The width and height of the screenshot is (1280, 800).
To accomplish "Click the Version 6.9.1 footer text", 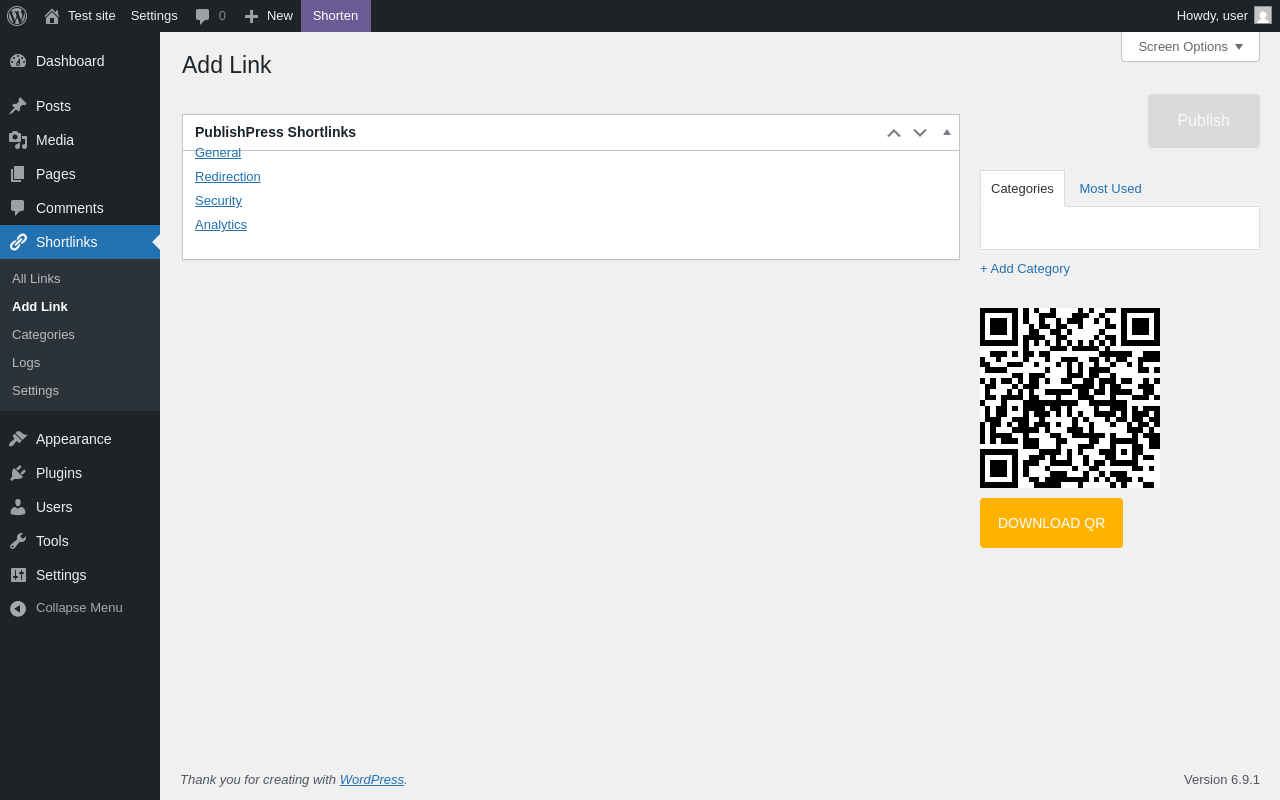I will [x=1222, y=780].
